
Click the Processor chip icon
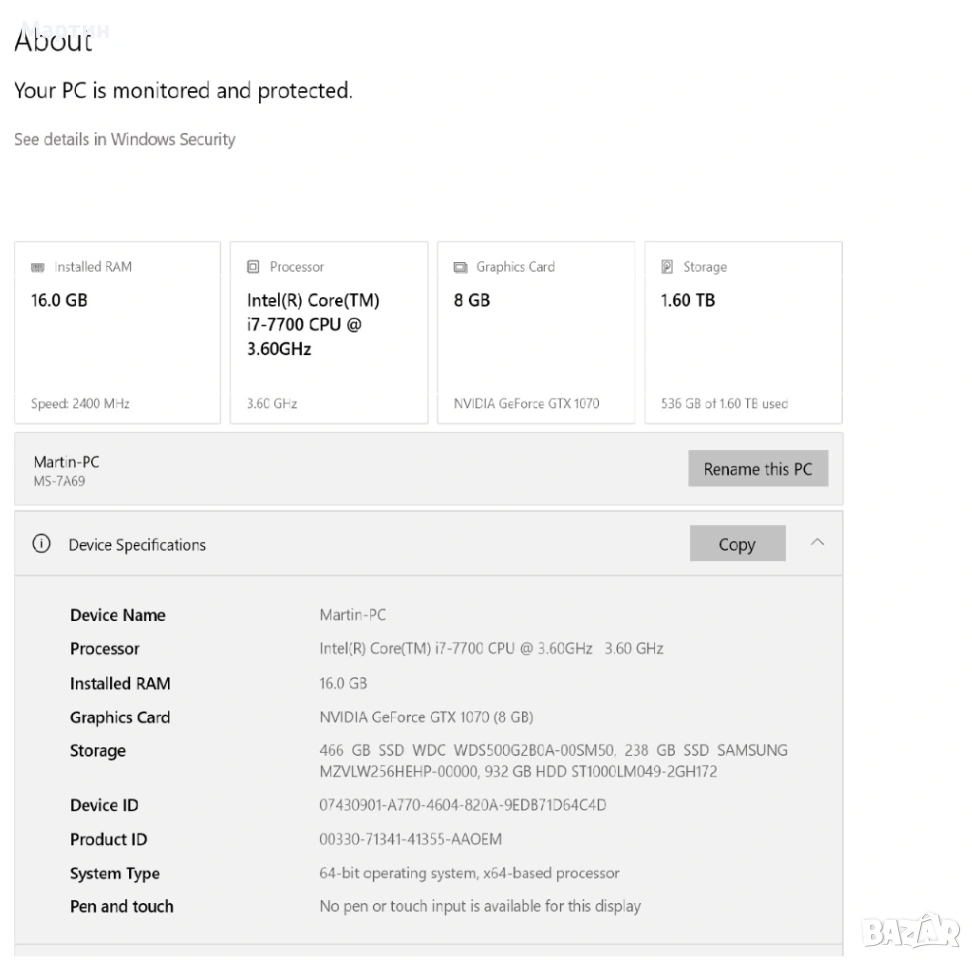253,267
